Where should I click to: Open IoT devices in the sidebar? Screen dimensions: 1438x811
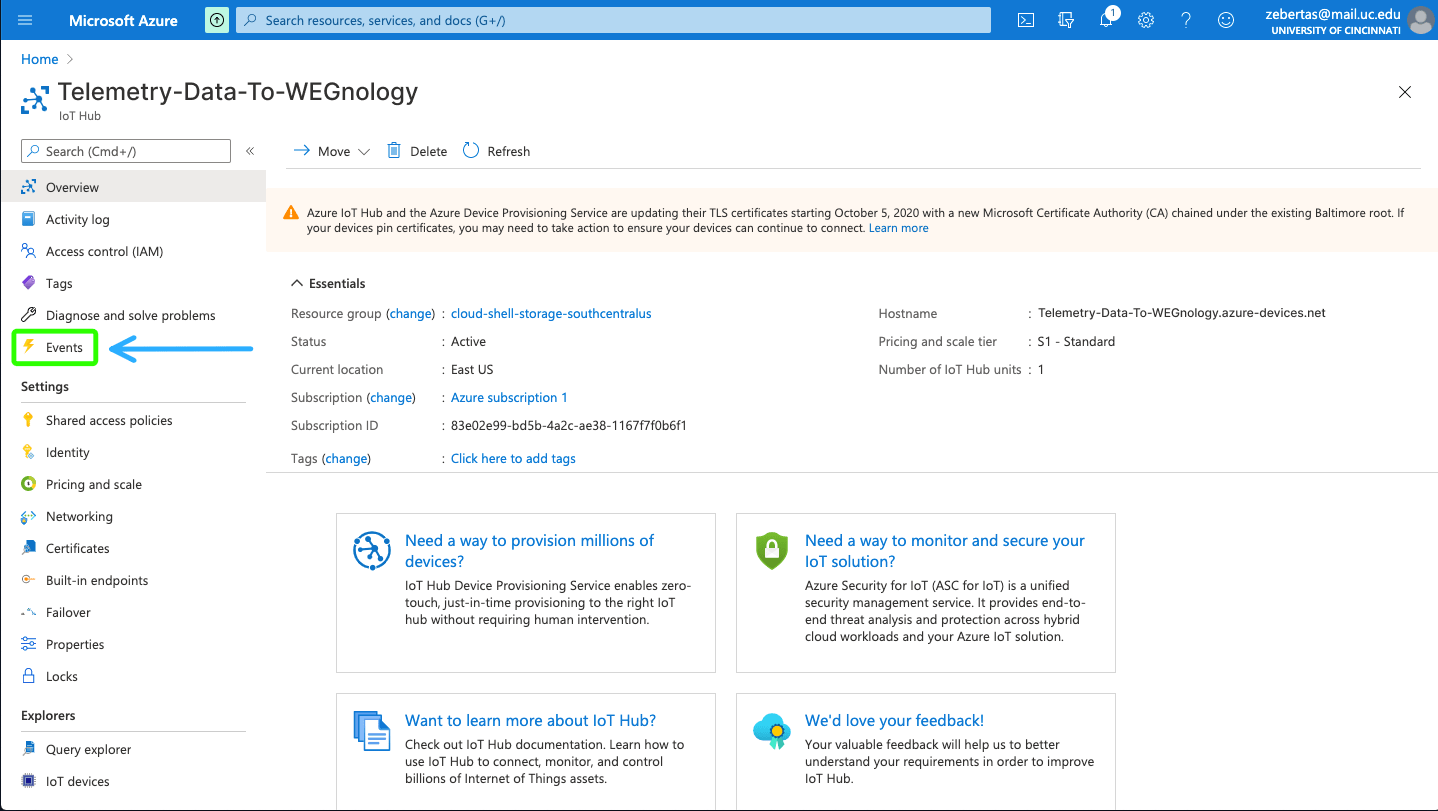tap(75, 781)
